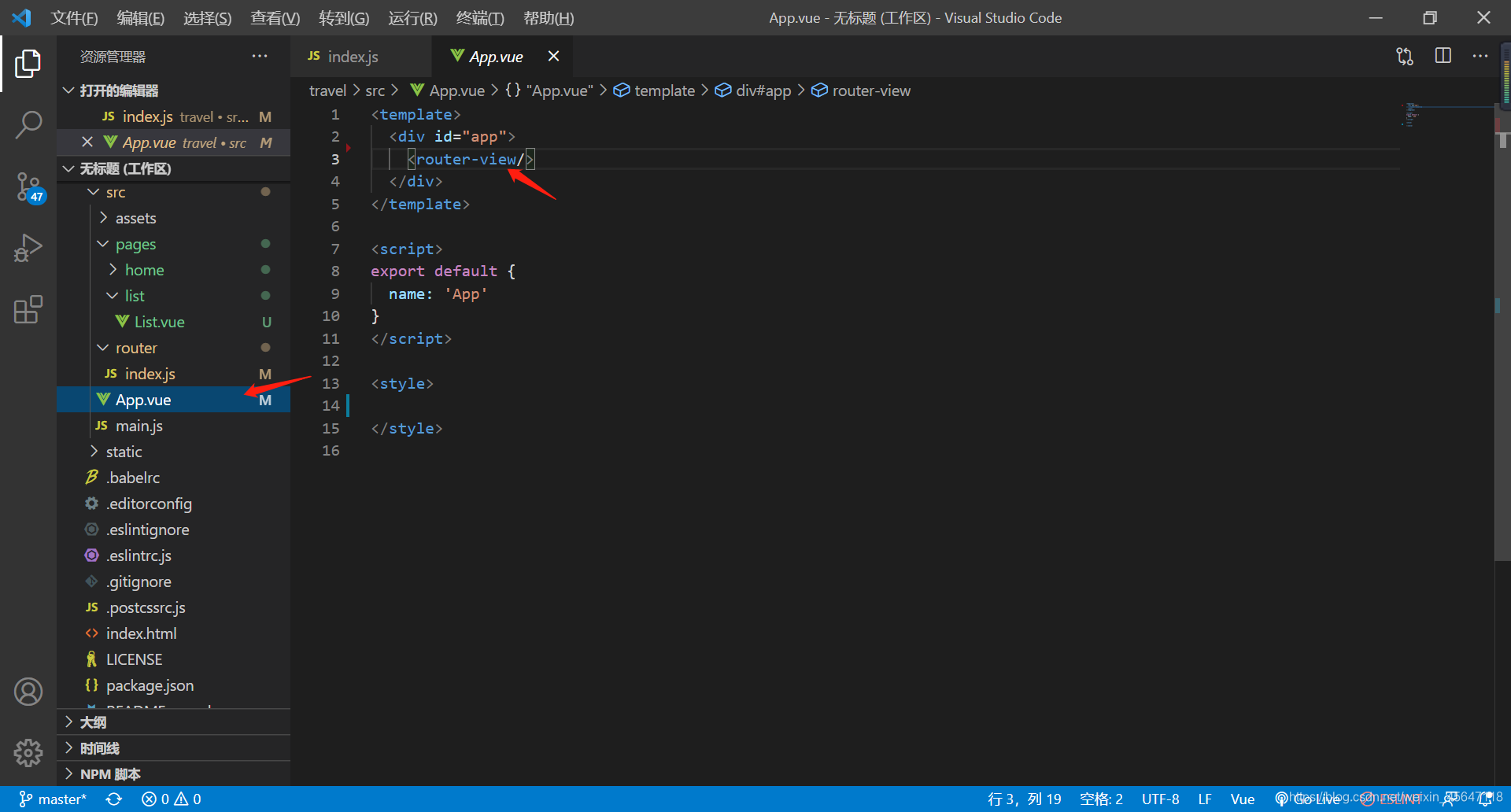
Task: Collapse the 无标题 (工作区) section
Action: (x=173, y=168)
